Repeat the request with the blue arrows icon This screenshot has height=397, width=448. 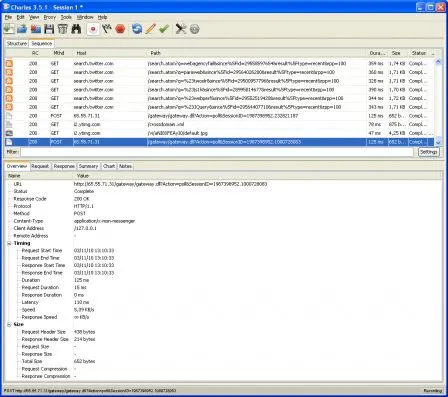(137, 29)
